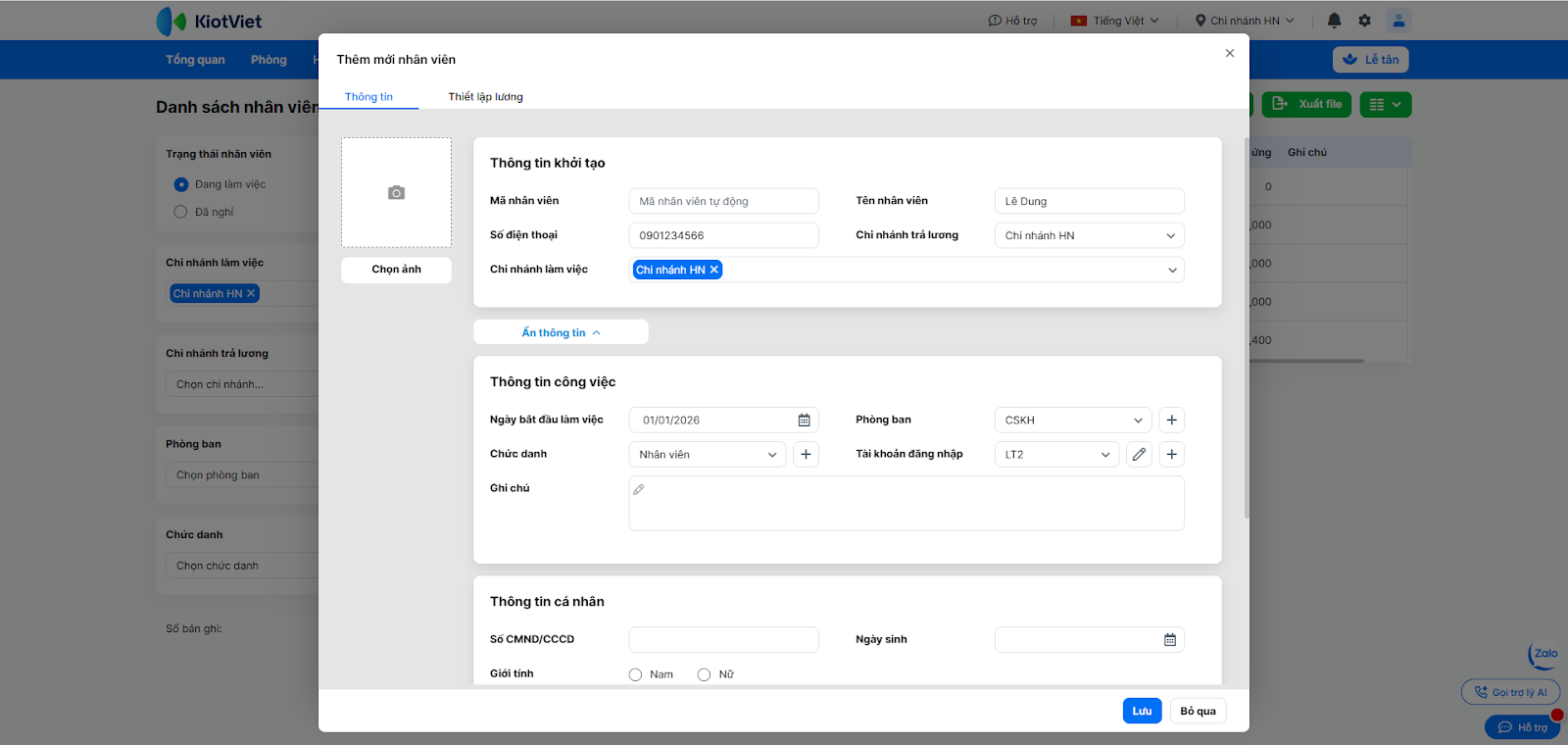1568x745 pixels.
Task: Click Bỏ qua button
Action: tap(1198, 711)
